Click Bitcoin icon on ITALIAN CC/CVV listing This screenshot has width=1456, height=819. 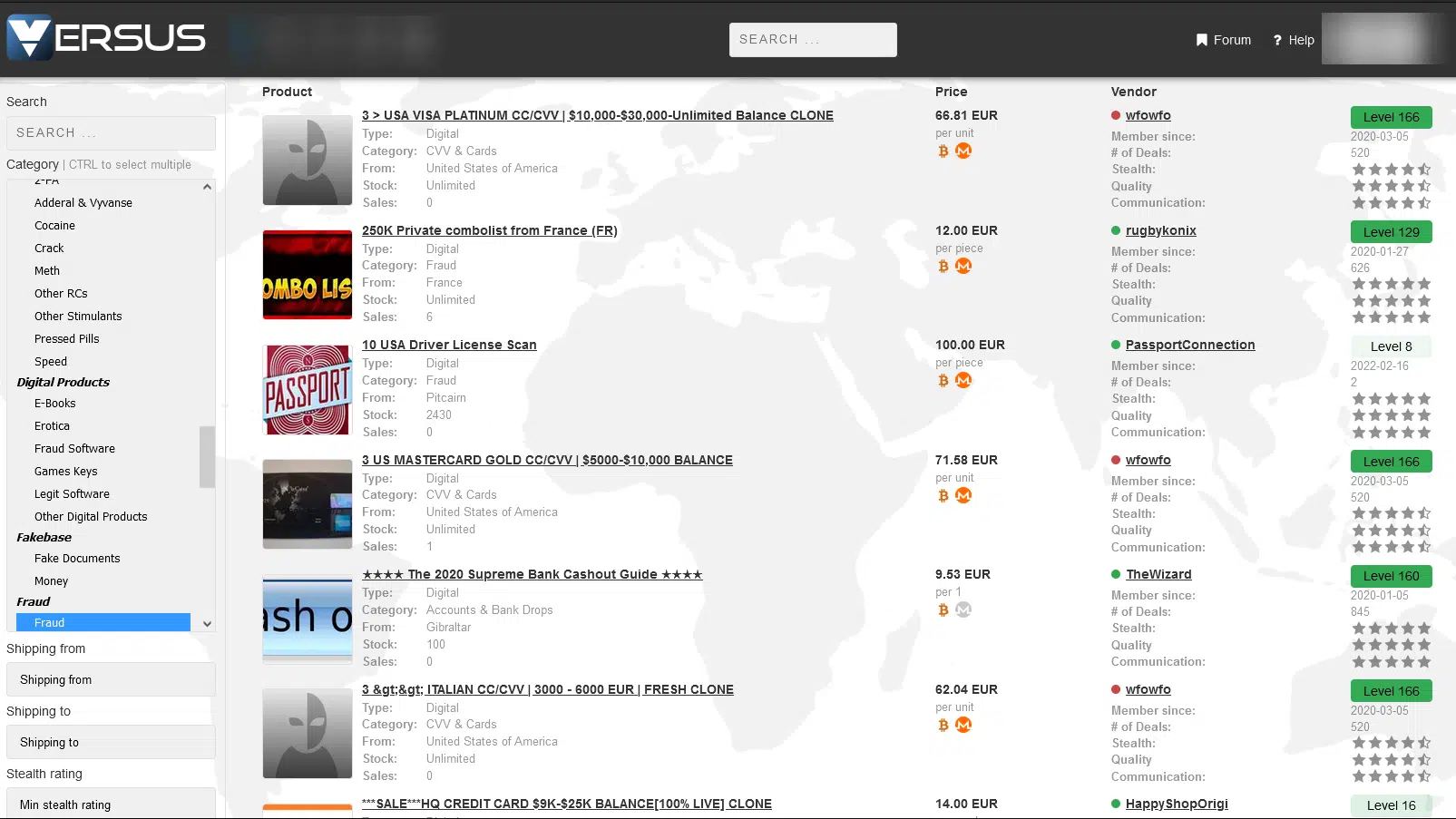click(943, 726)
